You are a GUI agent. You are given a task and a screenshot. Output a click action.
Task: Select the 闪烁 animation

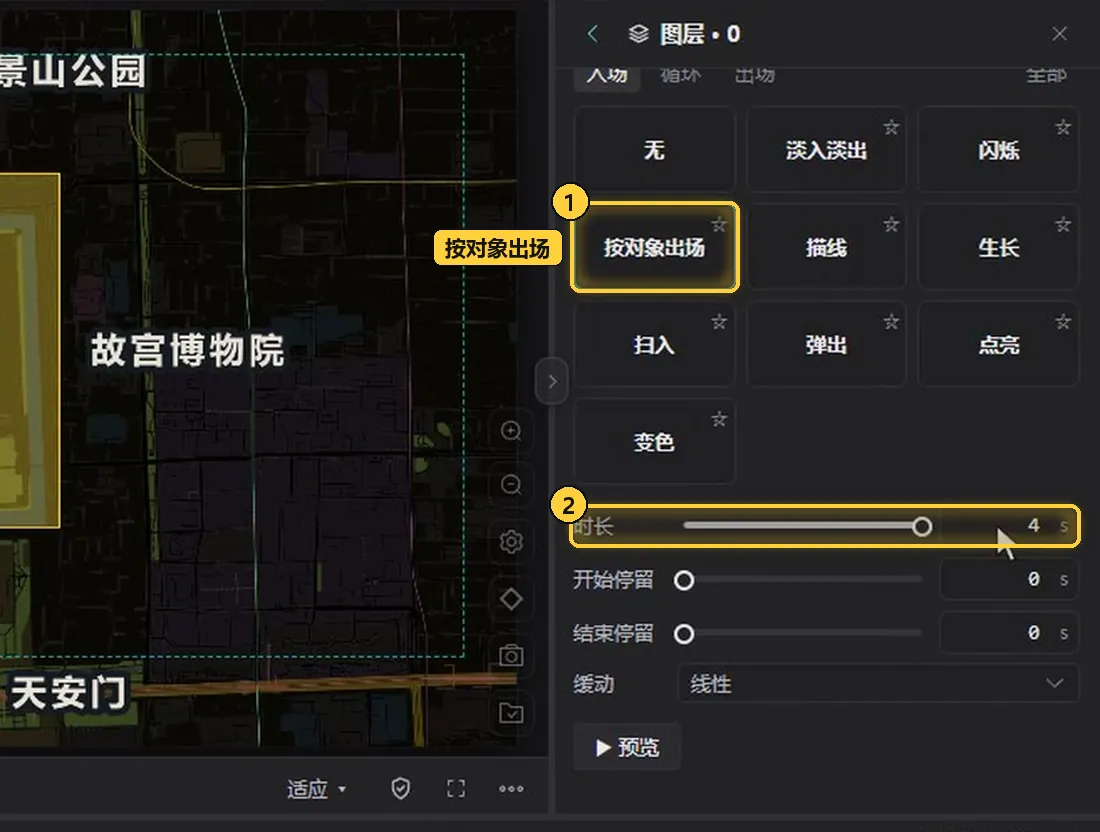pos(998,149)
